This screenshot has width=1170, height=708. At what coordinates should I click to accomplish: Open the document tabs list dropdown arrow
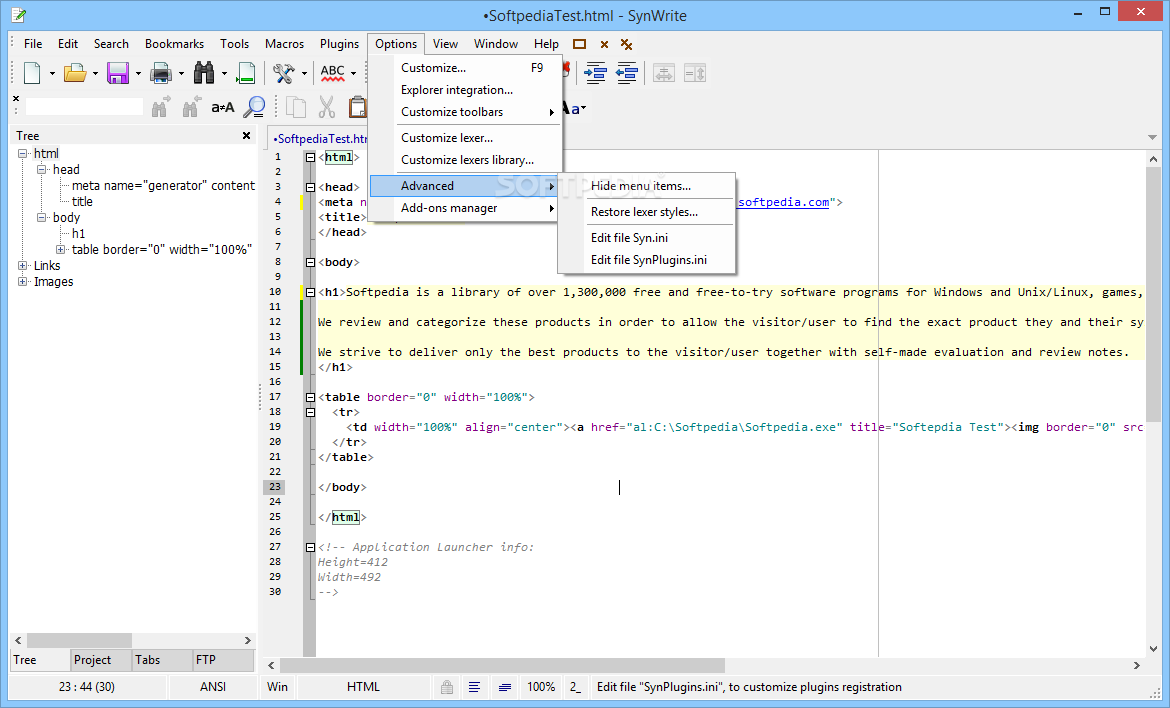(1153, 137)
